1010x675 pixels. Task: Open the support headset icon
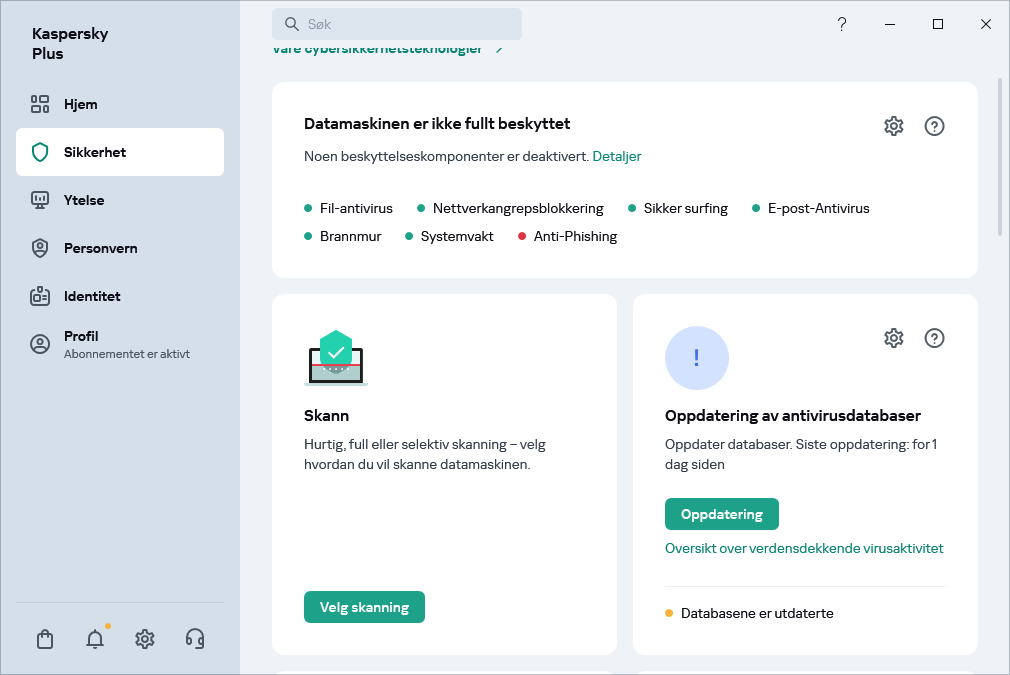click(196, 639)
